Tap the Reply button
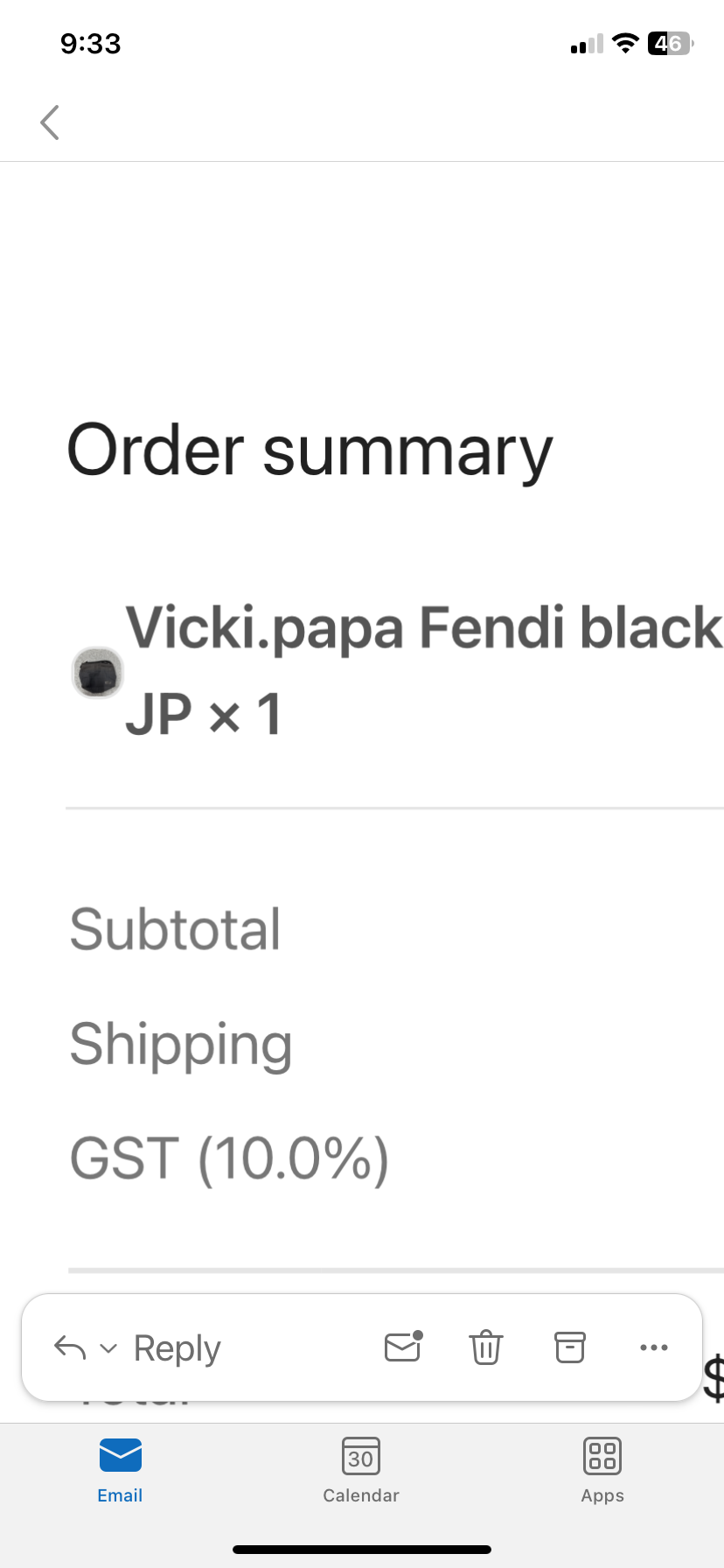The height and width of the screenshot is (1568, 724). tap(176, 1347)
